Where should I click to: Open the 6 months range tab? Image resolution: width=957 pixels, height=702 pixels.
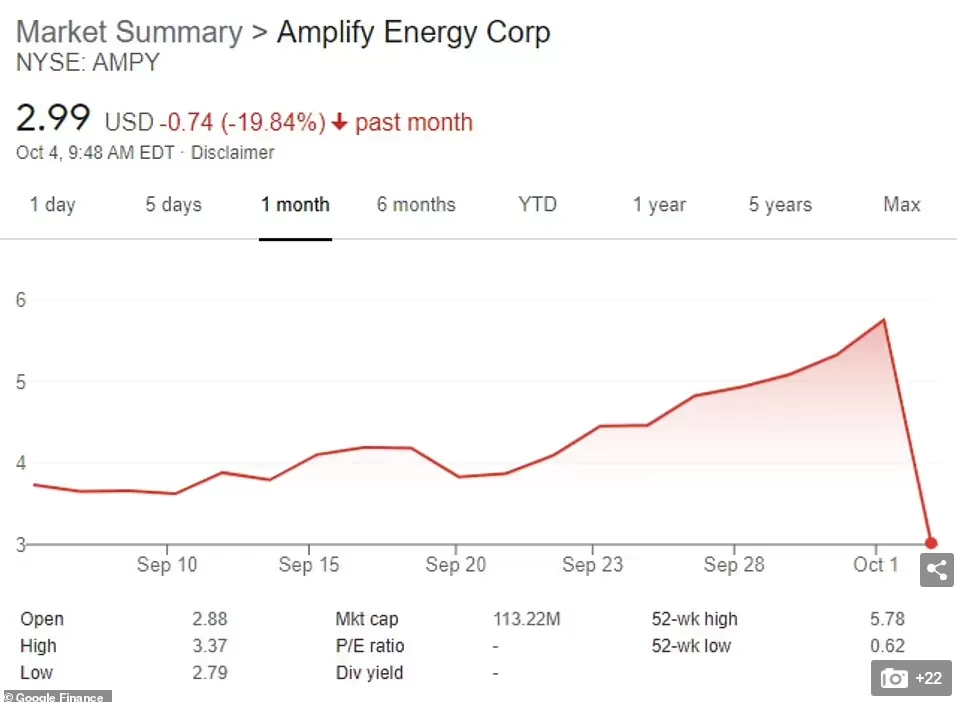click(416, 204)
